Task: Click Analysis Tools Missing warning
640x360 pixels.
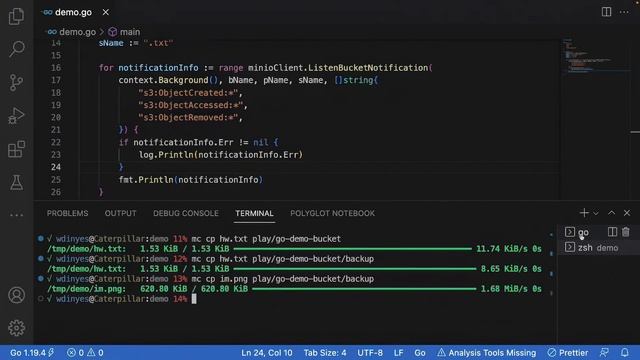Action: (x=487, y=353)
